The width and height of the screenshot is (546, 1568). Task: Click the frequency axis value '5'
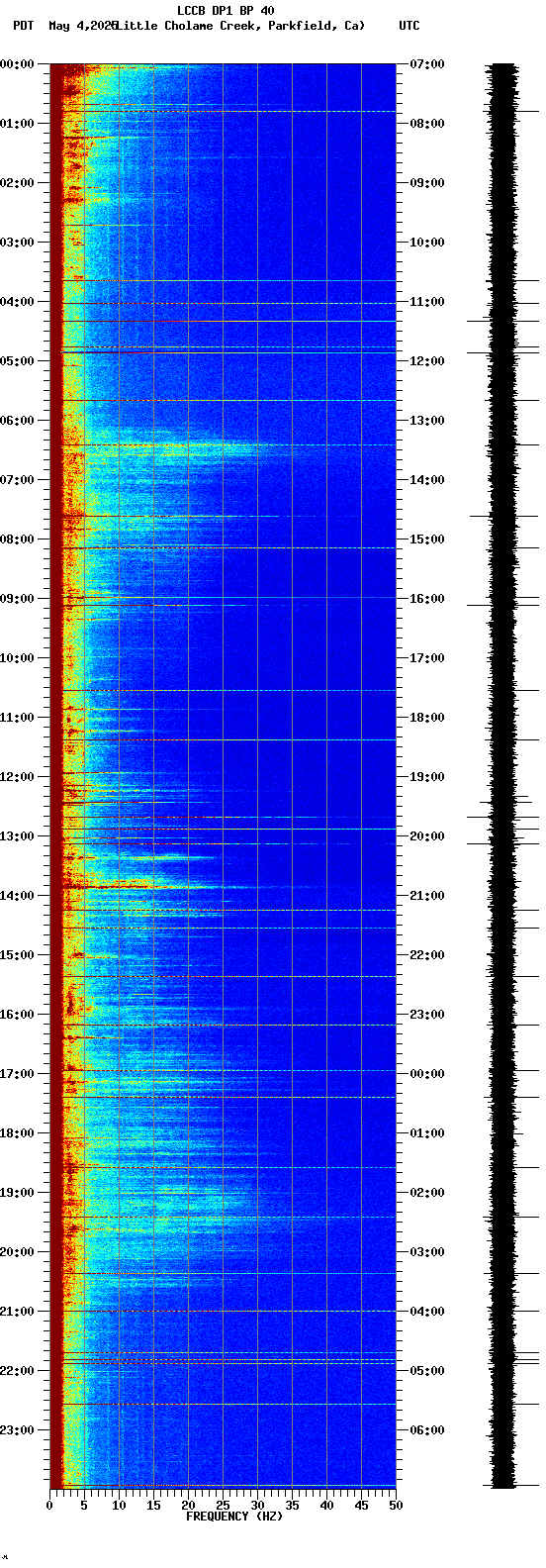coord(84,1506)
